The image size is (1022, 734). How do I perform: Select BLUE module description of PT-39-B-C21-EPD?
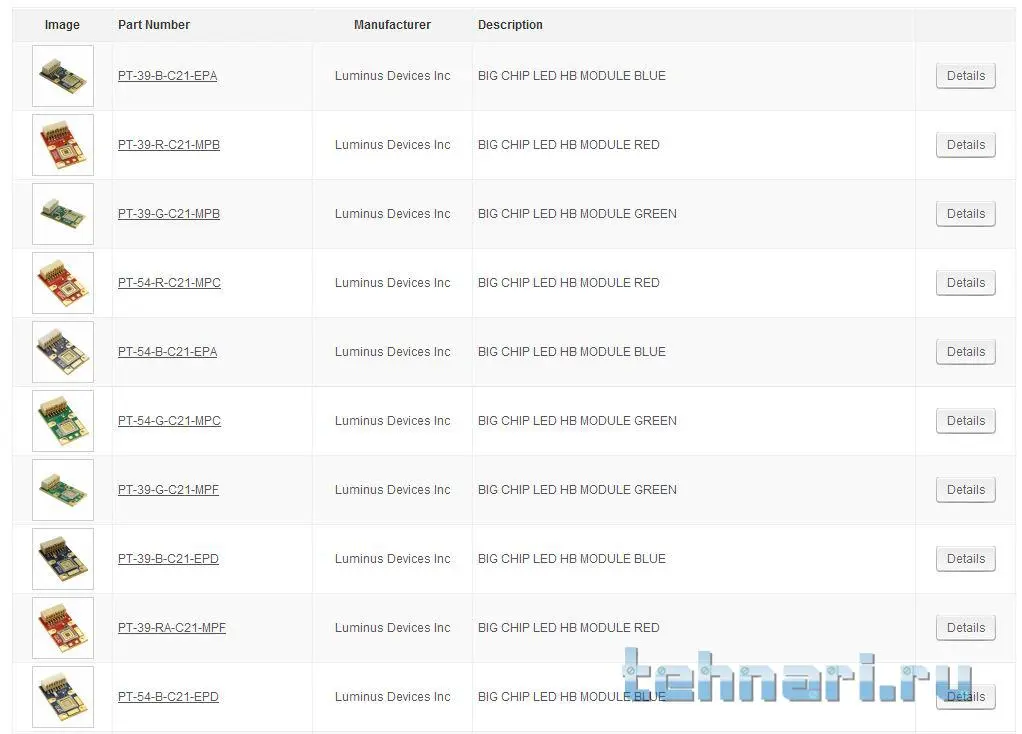click(572, 559)
